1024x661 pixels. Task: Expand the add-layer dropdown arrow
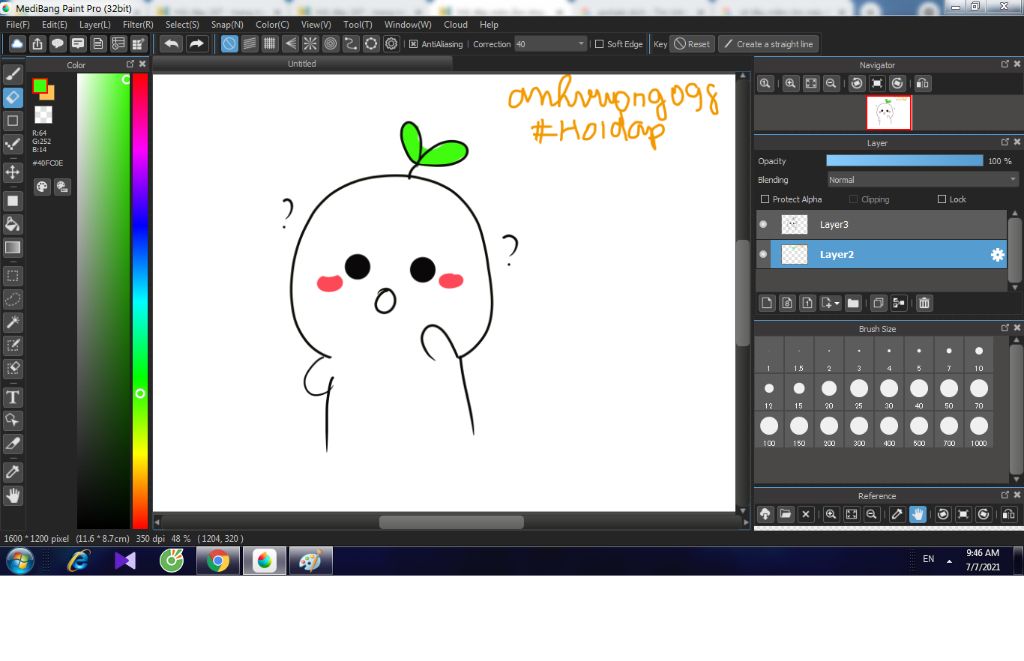[837, 304]
